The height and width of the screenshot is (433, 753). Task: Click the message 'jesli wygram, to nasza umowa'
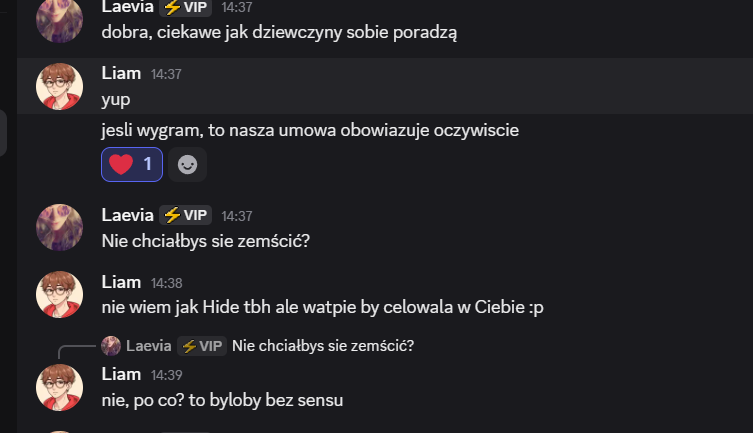pyautogui.click(x=310, y=130)
